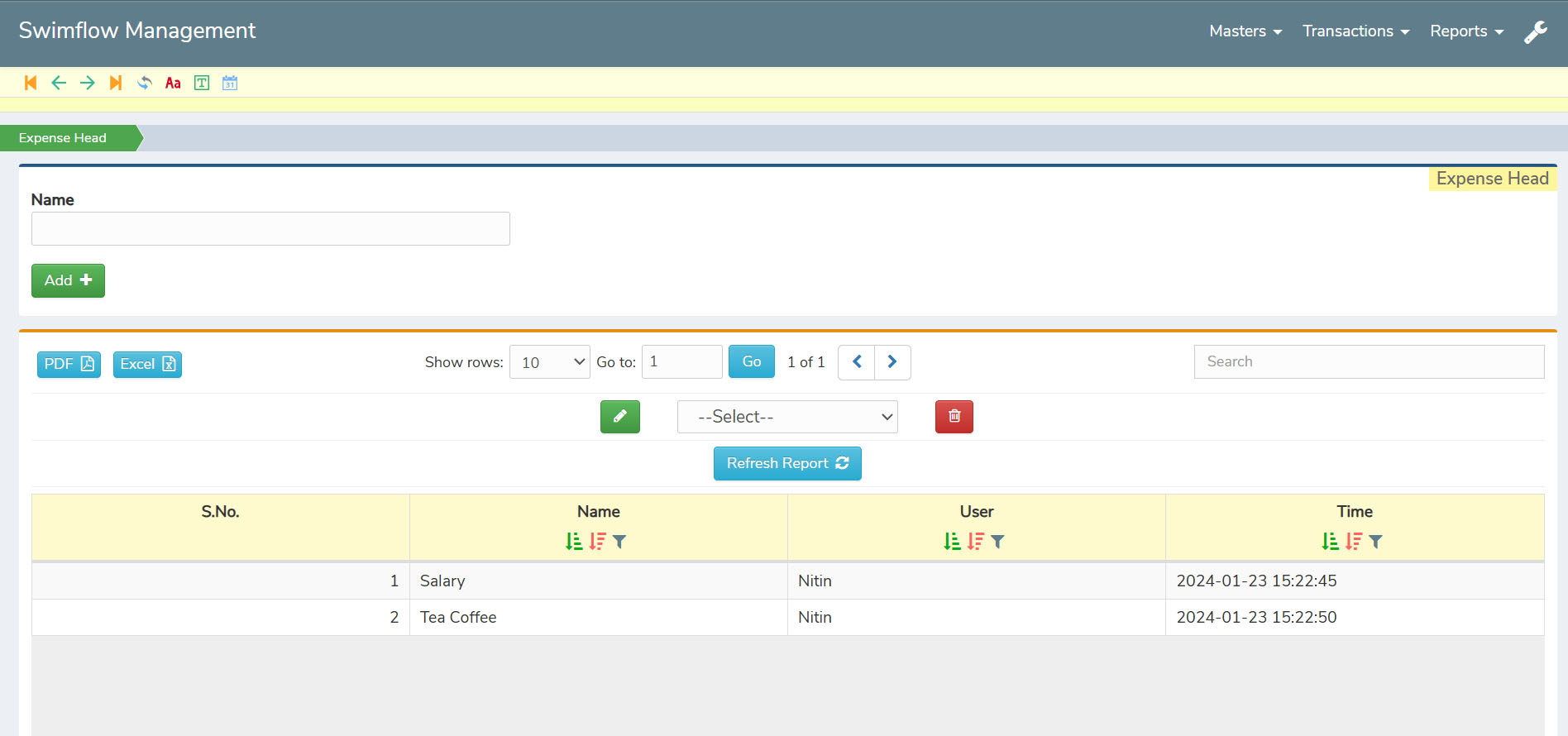Open the --Select-- dropdown

[786, 417]
